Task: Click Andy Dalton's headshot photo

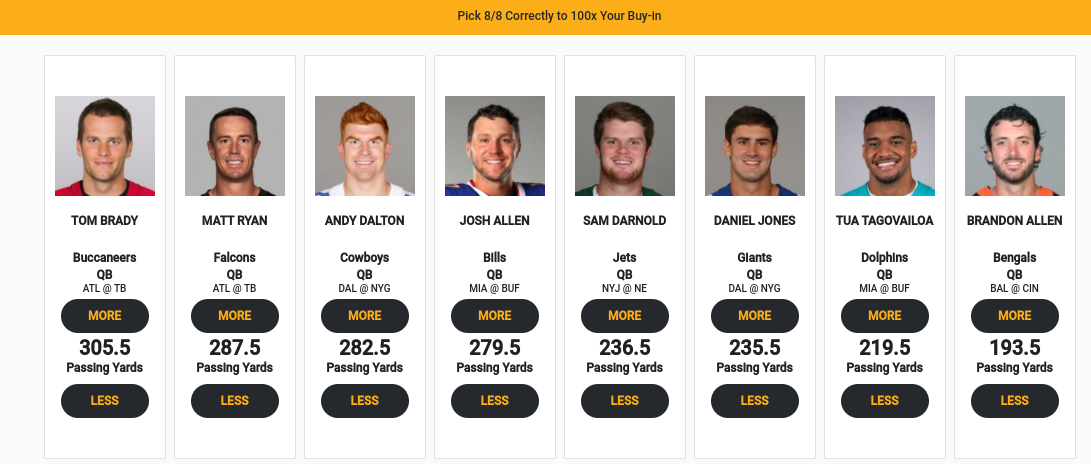Action: pos(365,146)
